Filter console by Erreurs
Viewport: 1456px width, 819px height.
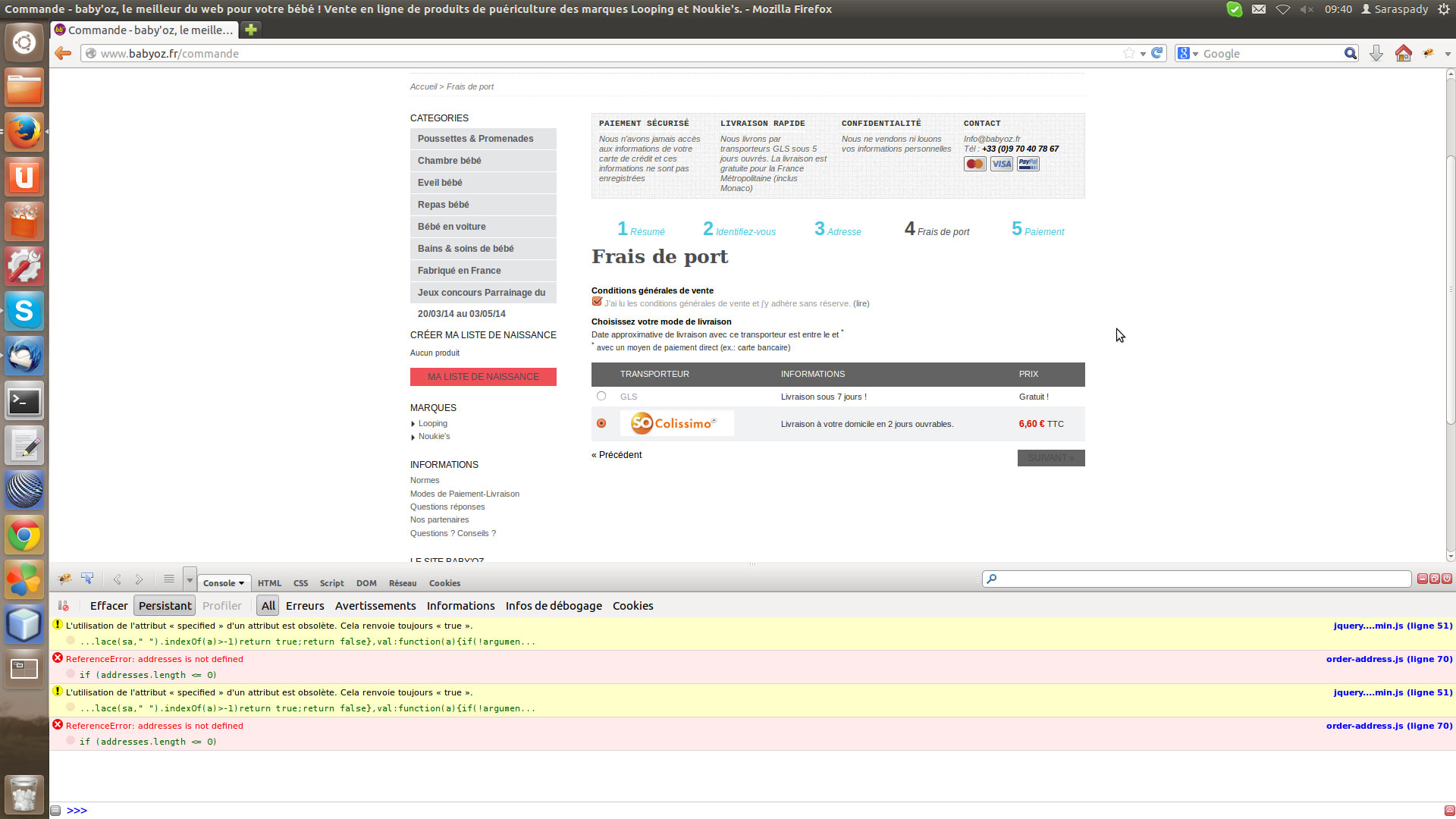tap(305, 606)
